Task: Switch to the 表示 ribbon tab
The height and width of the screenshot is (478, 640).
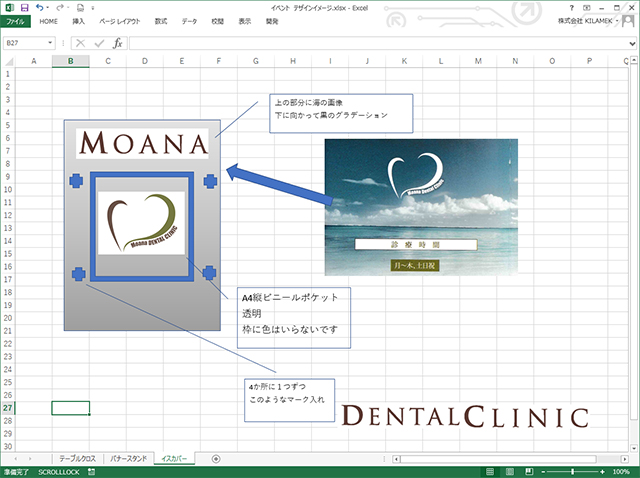Action: point(244,21)
